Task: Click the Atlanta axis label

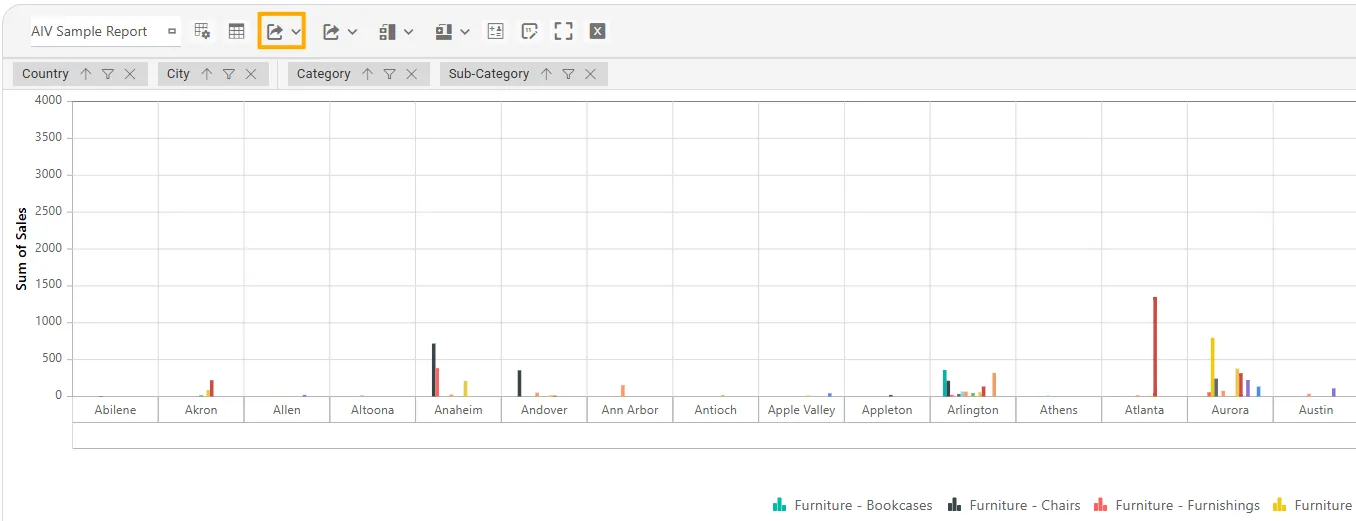Action: 1145,410
